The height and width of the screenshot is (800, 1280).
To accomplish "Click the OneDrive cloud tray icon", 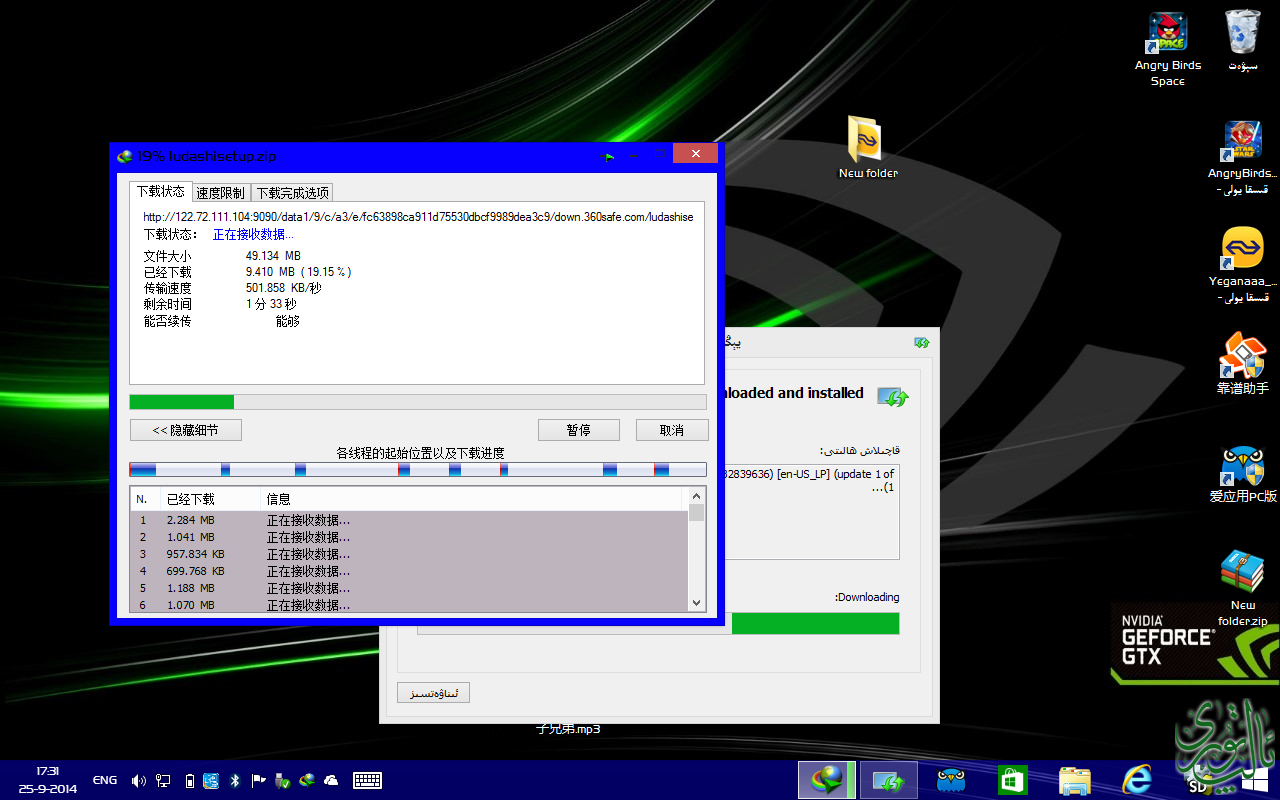I will 331,780.
